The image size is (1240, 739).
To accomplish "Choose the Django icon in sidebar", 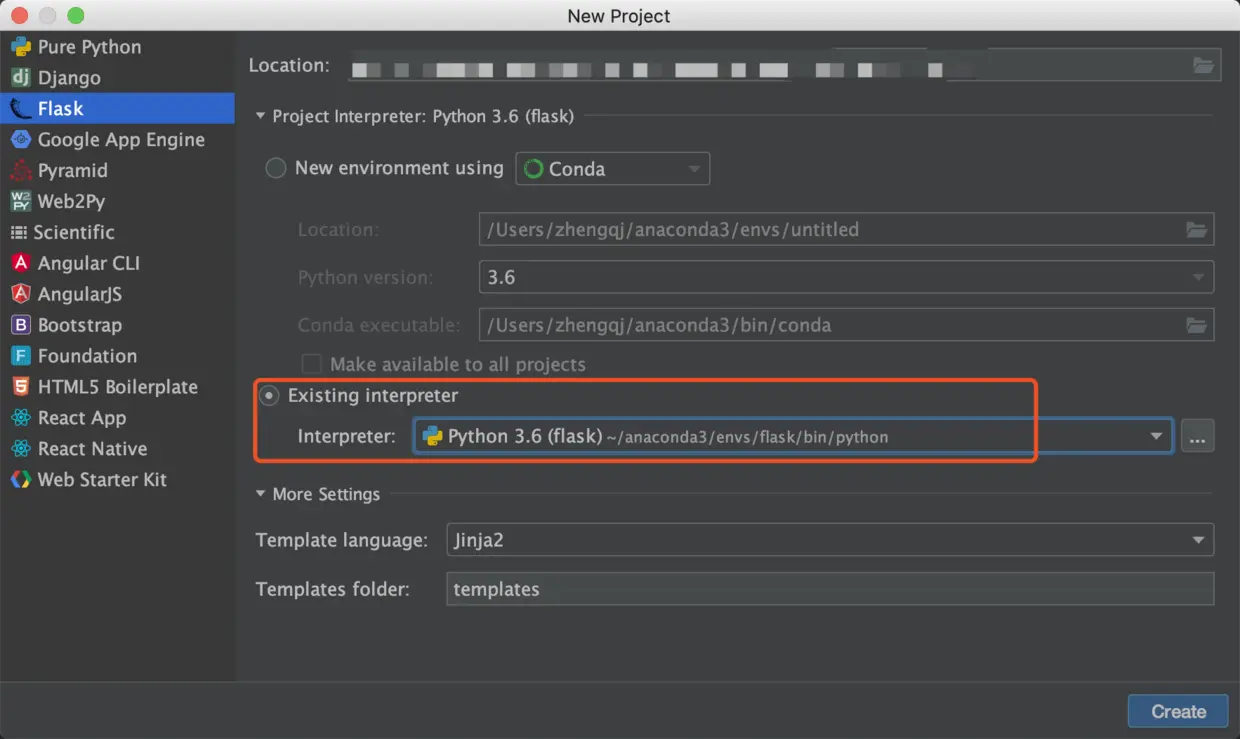I will pyautogui.click(x=20, y=78).
